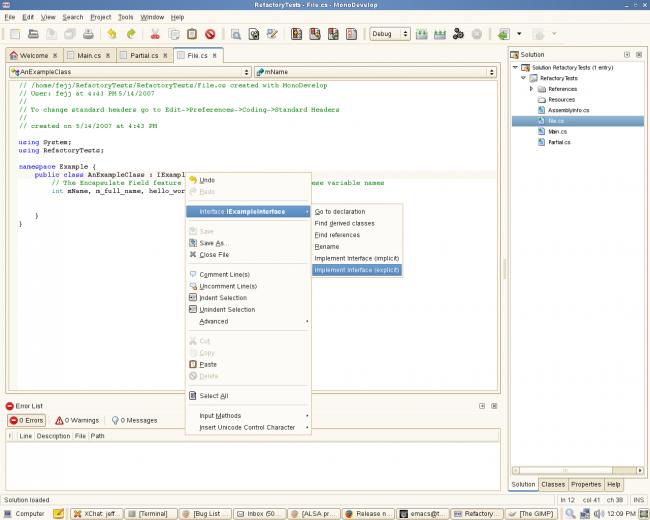The height and width of the screenshot is (520, 650).
Task: Select Find derived classes
Action: (357, 223)
